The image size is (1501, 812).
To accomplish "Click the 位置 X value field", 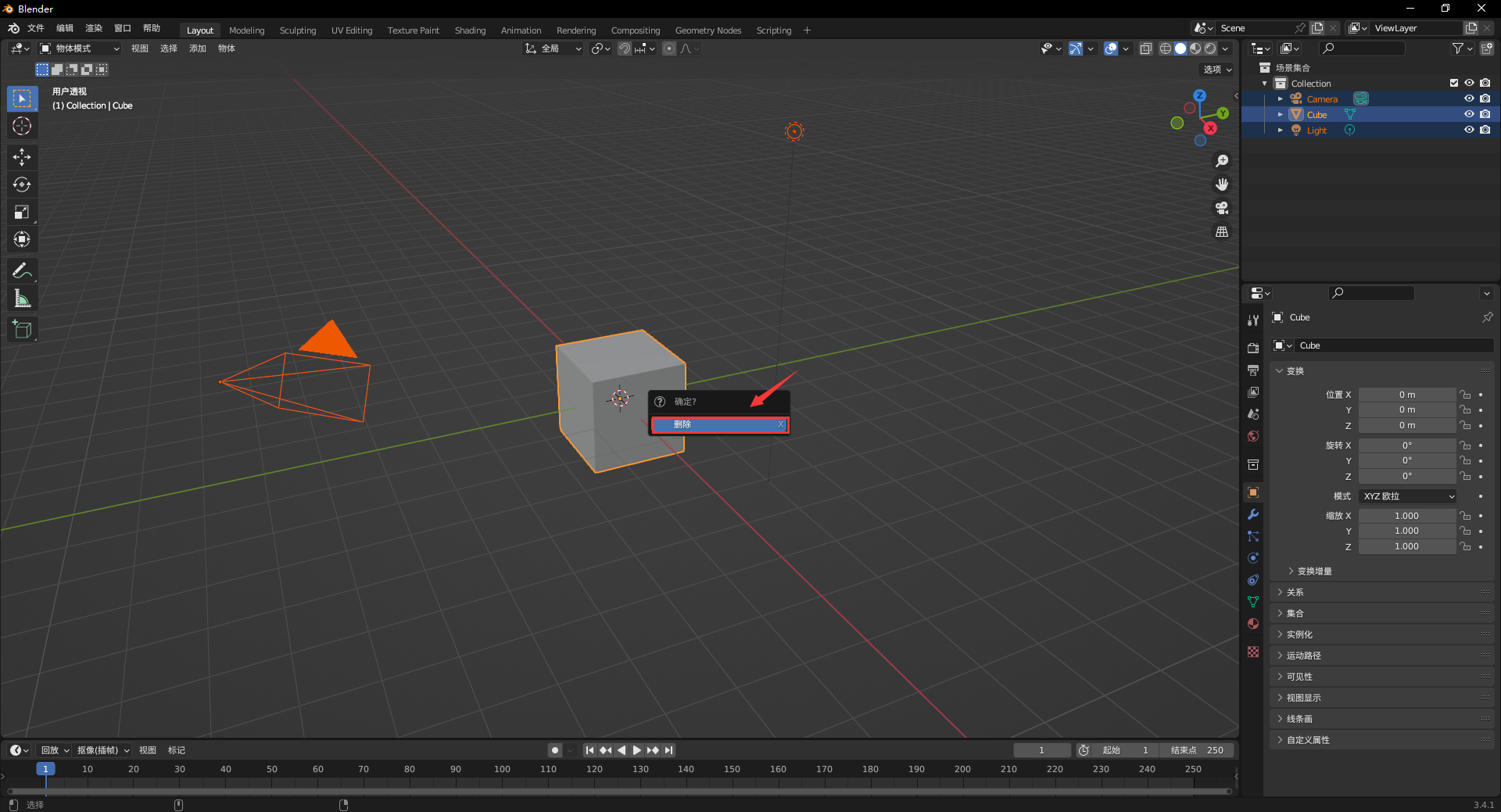I will point(1406,395).
